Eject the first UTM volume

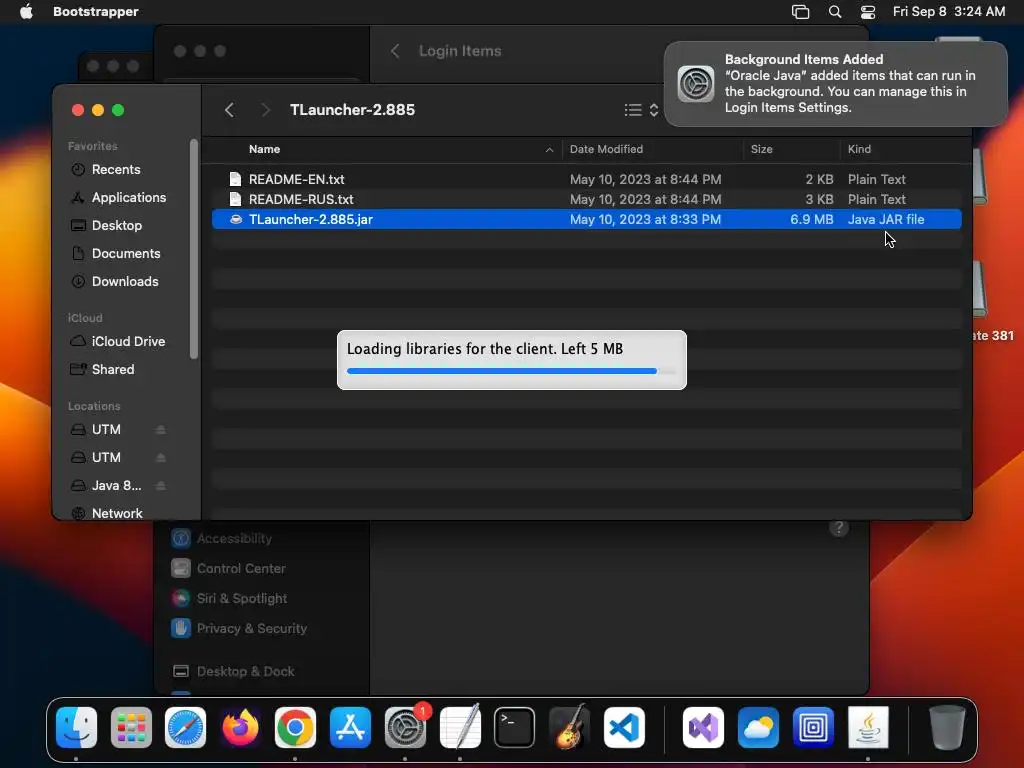[161, 430]
